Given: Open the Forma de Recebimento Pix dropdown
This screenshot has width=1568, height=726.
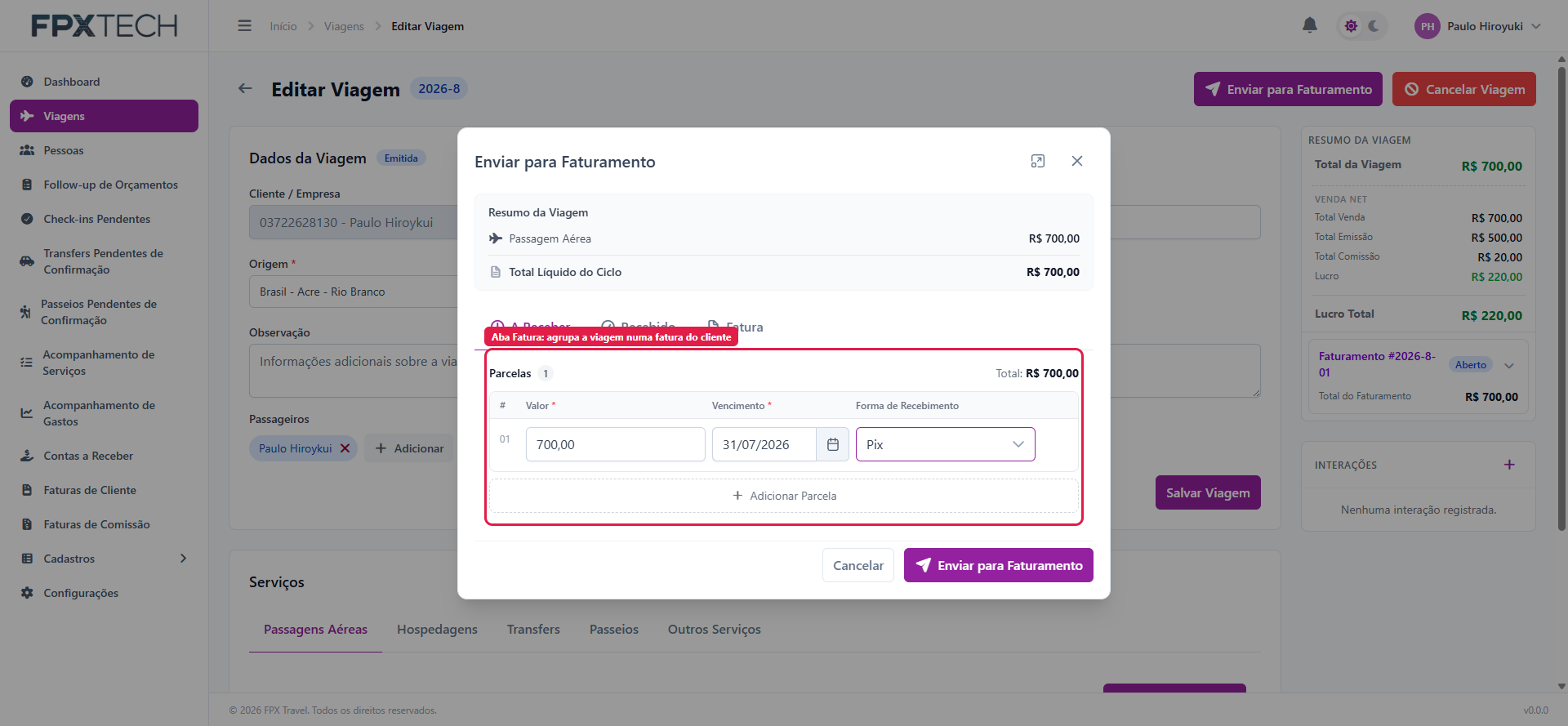Looking at the screenshot, I should click(x=945, y=444).
